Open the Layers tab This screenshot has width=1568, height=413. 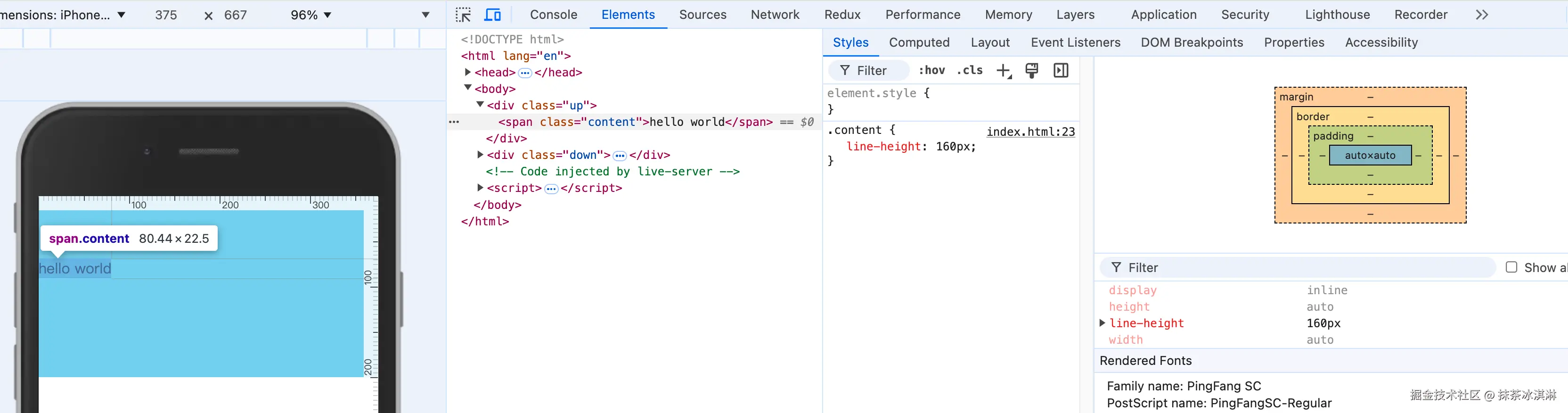[x=1075, y=15]
